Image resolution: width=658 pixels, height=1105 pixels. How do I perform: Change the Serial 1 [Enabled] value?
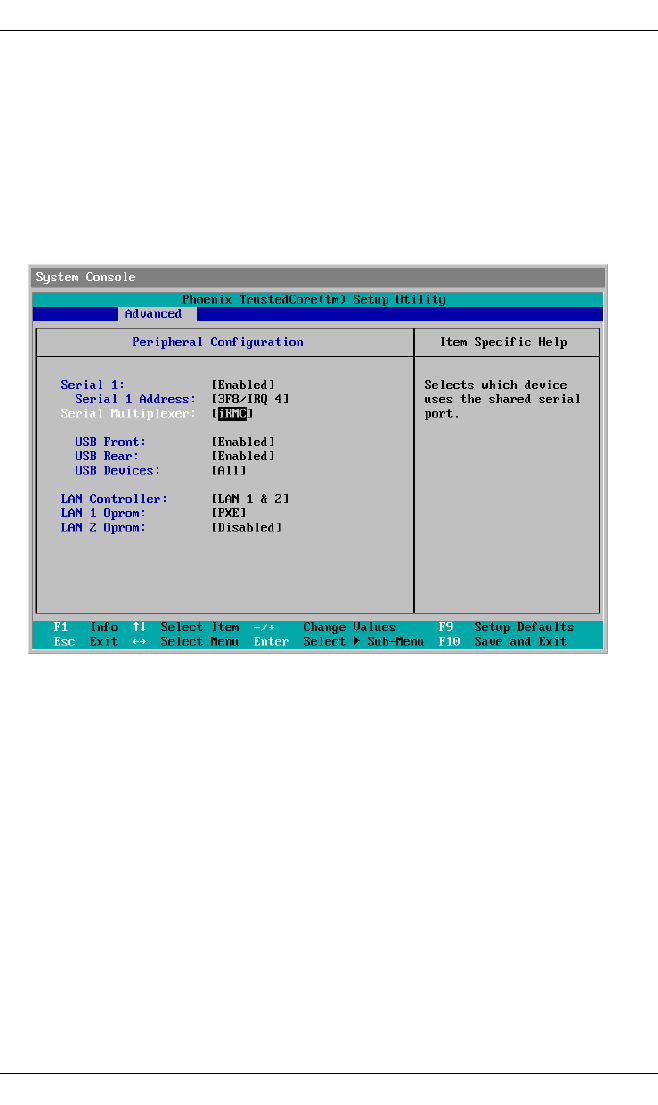point(243,385)
